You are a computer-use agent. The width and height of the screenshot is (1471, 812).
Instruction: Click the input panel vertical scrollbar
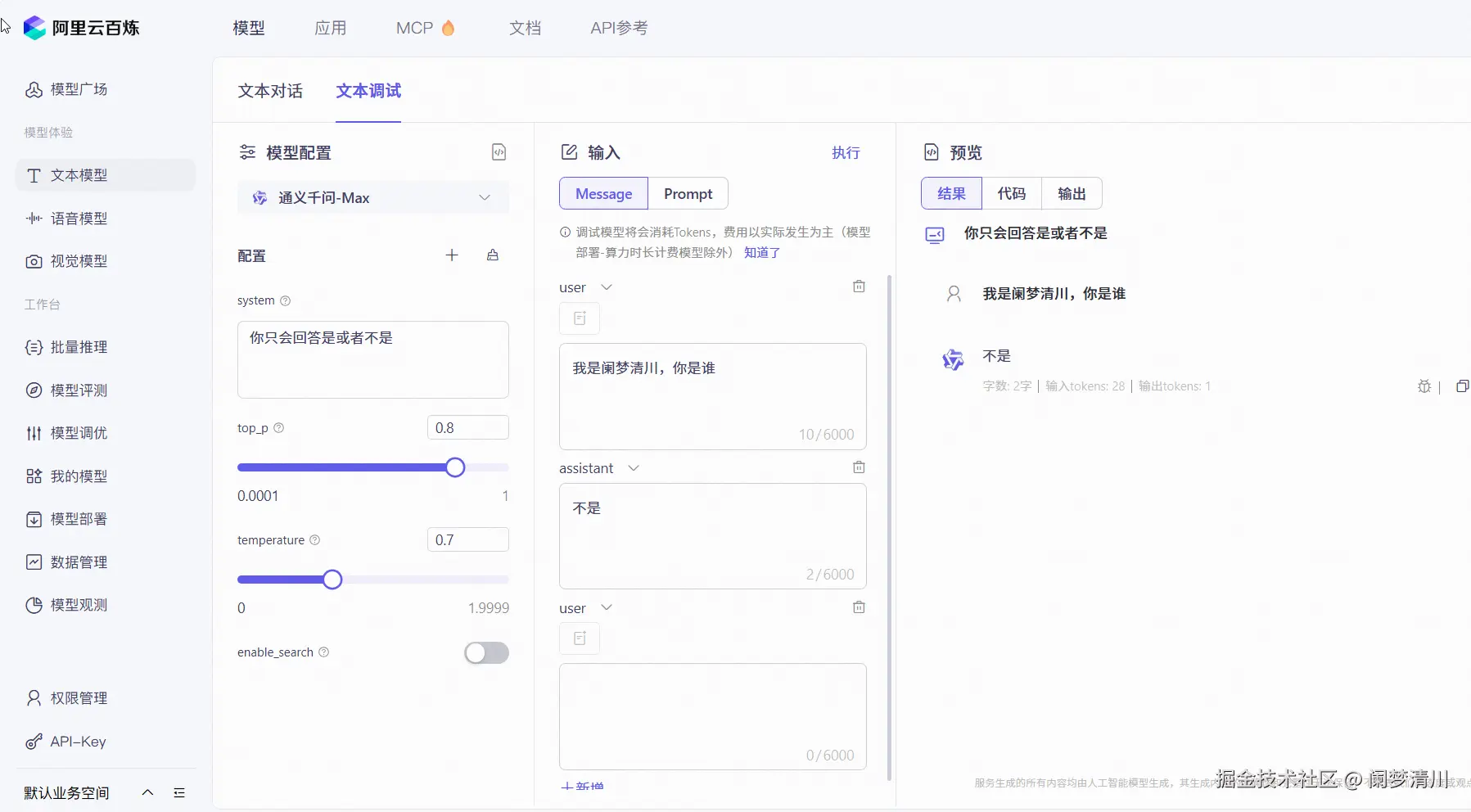coord(890,528)
